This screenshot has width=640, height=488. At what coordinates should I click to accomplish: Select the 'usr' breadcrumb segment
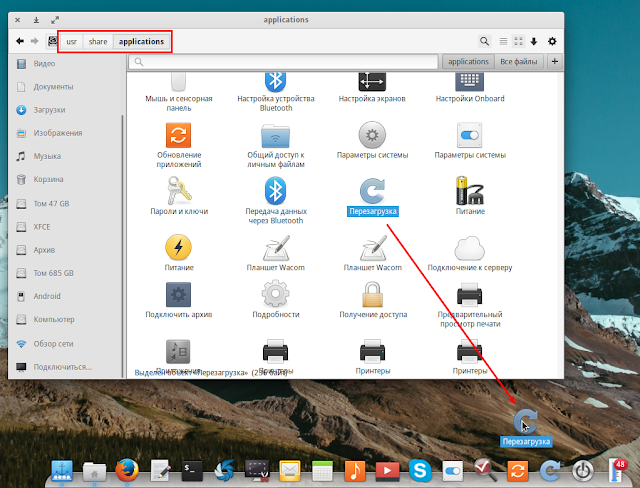pos(71,42)
